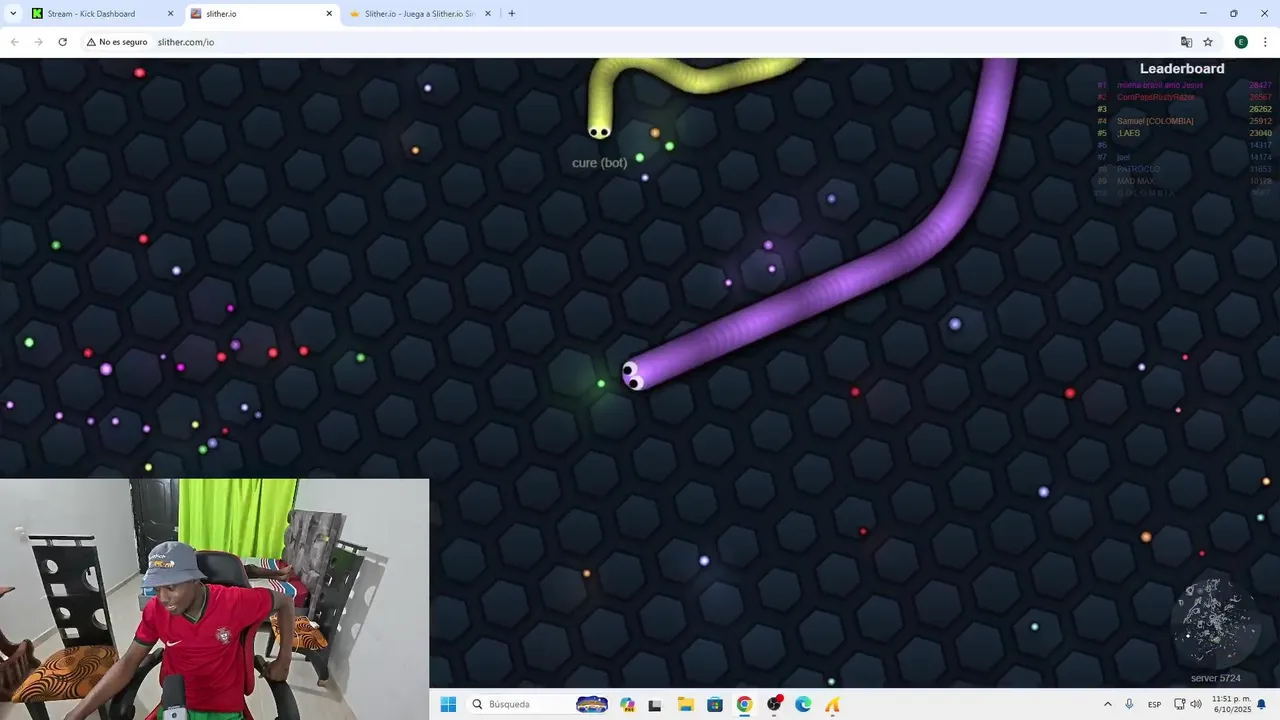Click the Leaderboard heading
This screenshot has width=1280, height=720.
(x=1182, y=69)
